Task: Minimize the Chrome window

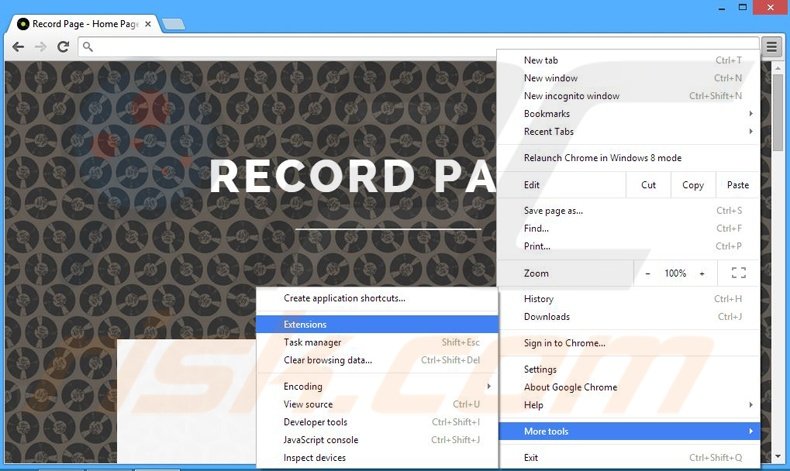Action: tap(721, 8)
